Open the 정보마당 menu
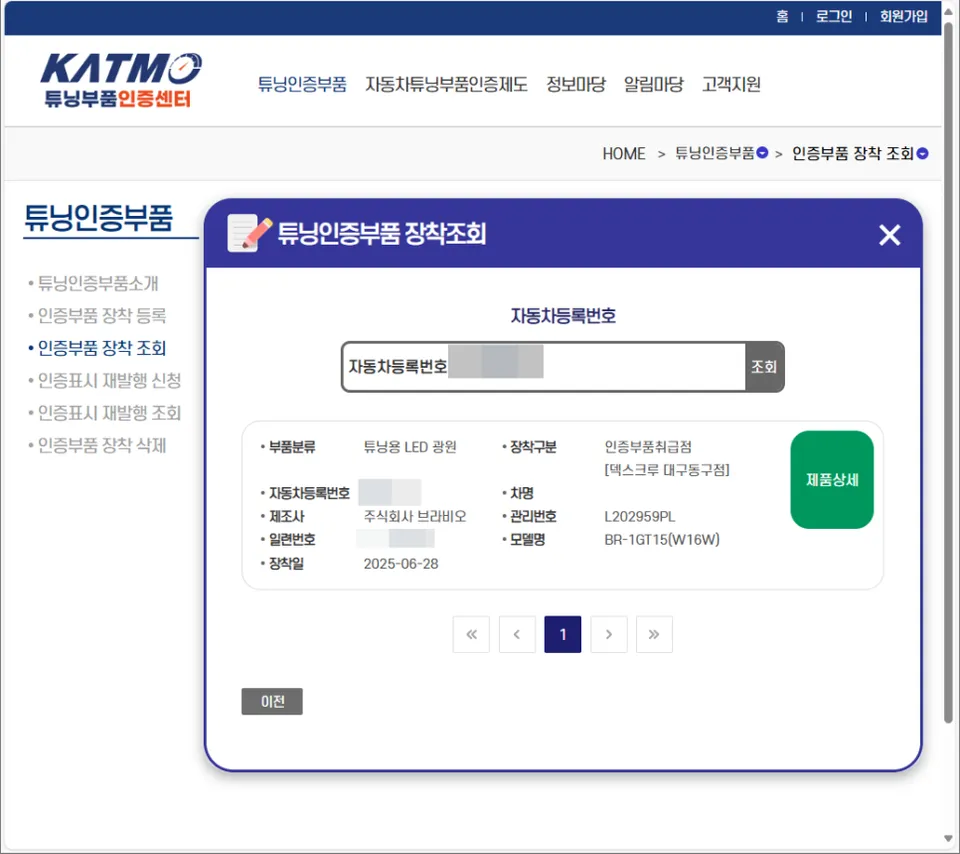 [576, 84]
